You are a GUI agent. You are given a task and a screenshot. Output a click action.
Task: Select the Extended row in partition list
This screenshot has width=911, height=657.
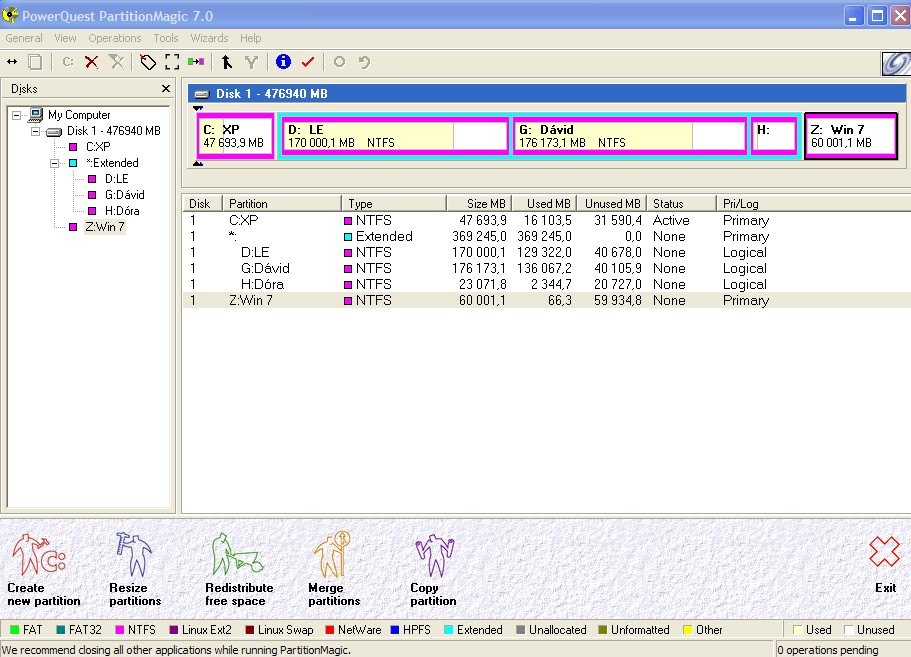tap(546, 236)
